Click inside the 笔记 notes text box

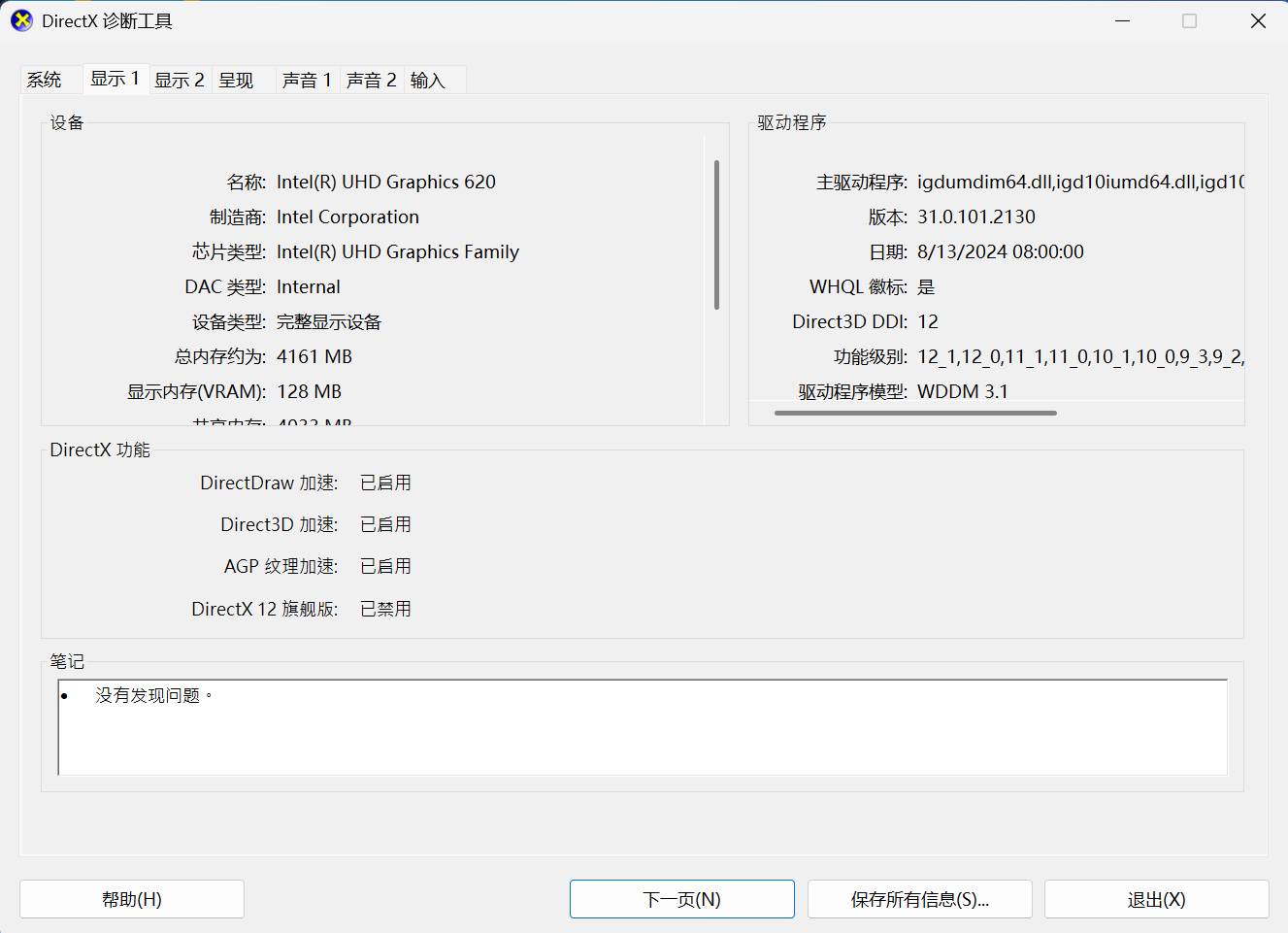(643, 727)
